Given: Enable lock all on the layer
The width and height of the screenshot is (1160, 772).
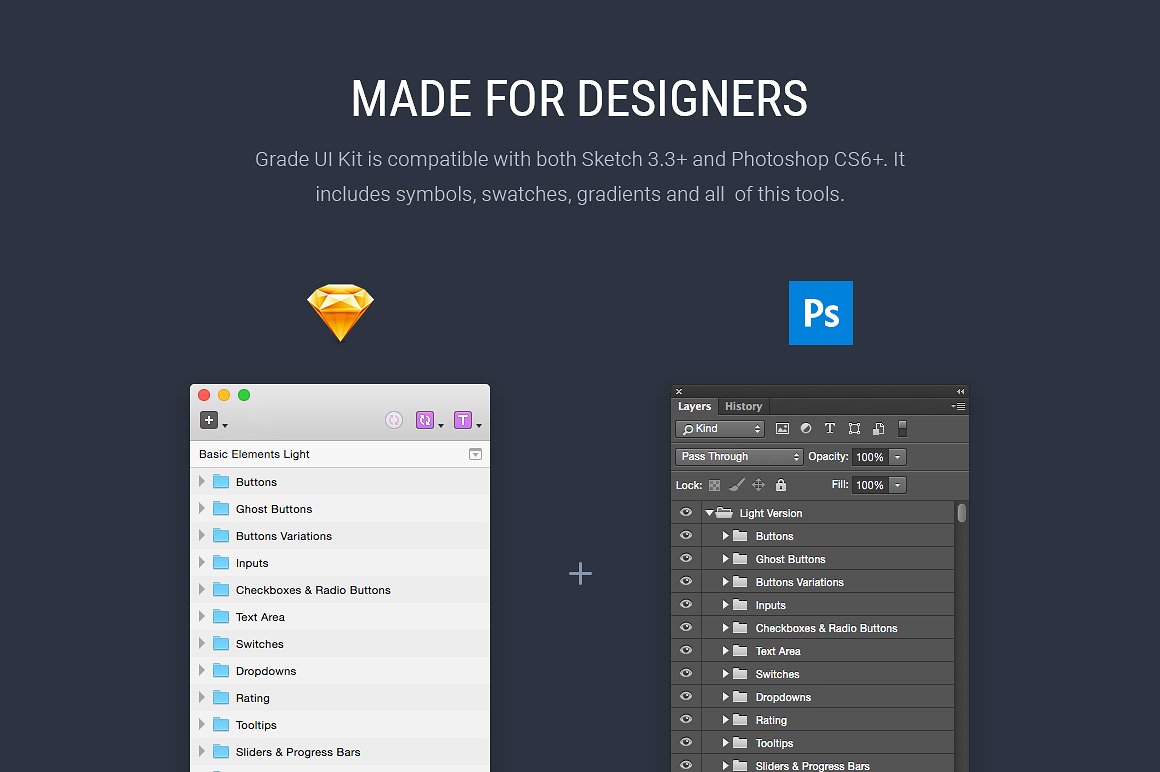Looking at the screenshot, I should pyautogui.click(x=781, y=484).
